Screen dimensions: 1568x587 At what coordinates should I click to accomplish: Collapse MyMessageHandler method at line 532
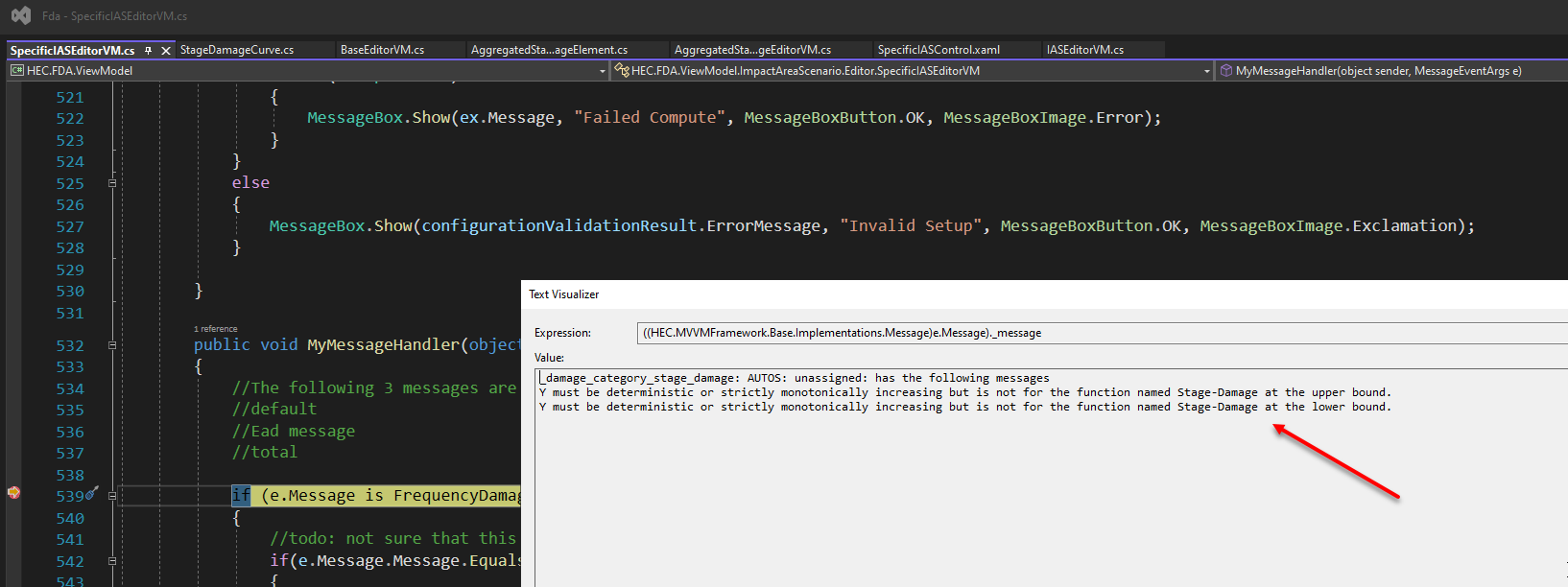pyautogui.click(x=112, y=344)
